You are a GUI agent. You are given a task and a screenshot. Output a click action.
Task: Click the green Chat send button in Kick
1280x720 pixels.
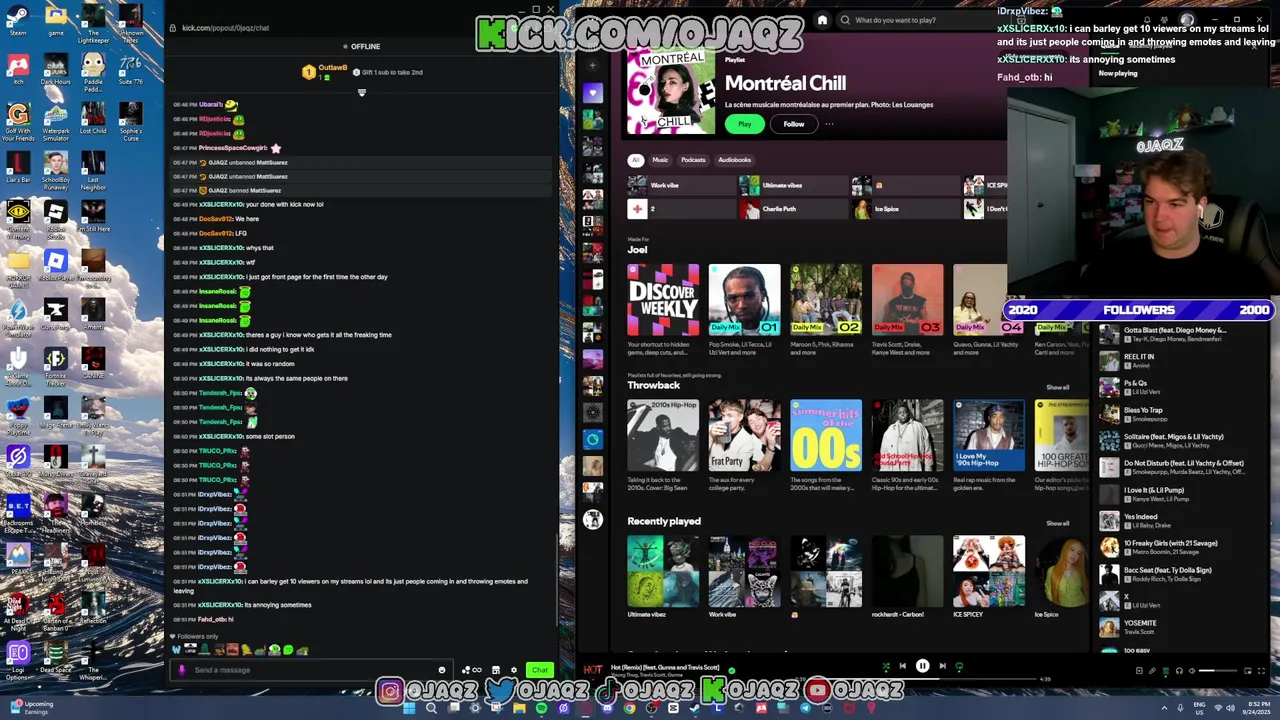coord(540,670)
